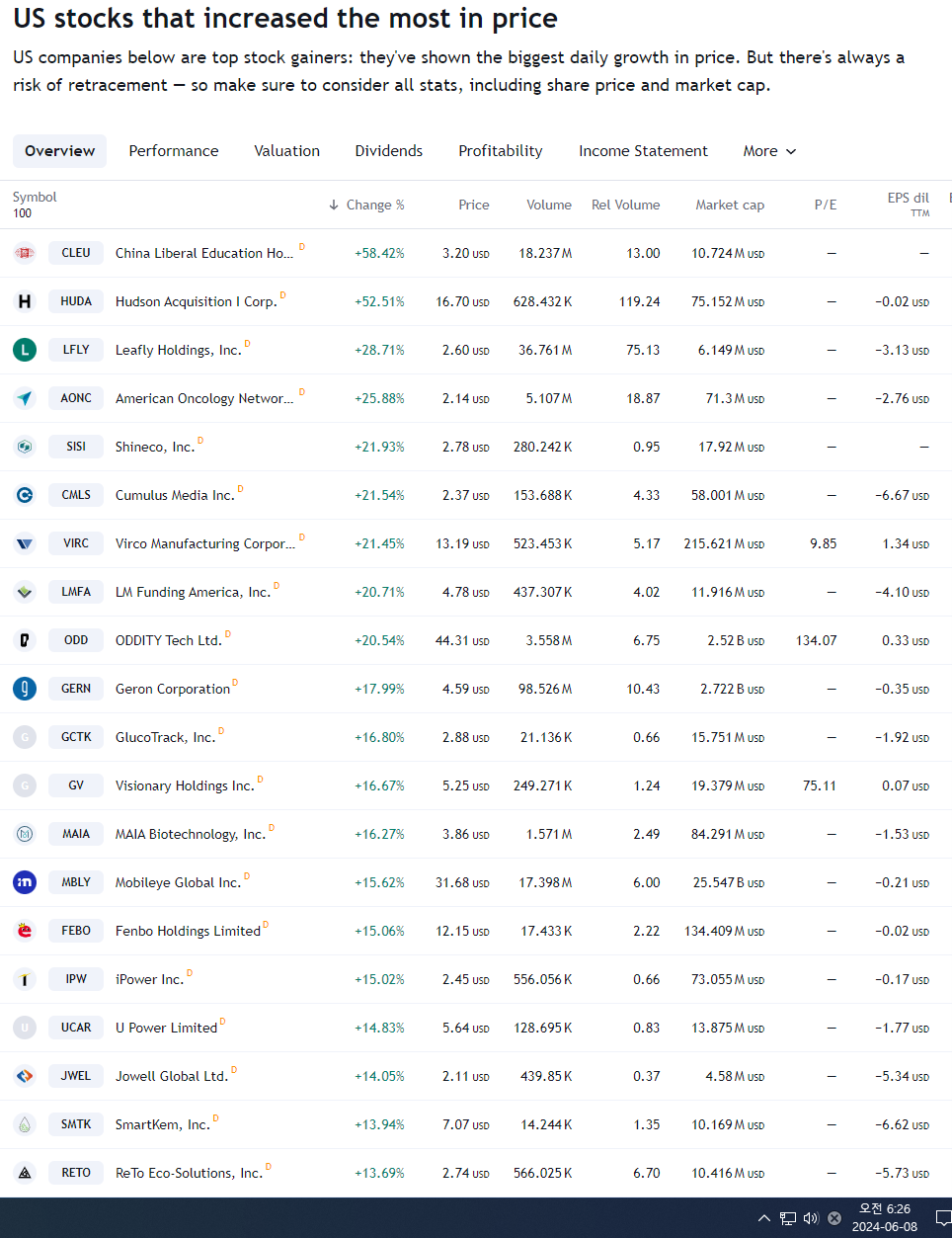Click the gray GV logo icon
952x1238 pixels.
tap(25, 785)
